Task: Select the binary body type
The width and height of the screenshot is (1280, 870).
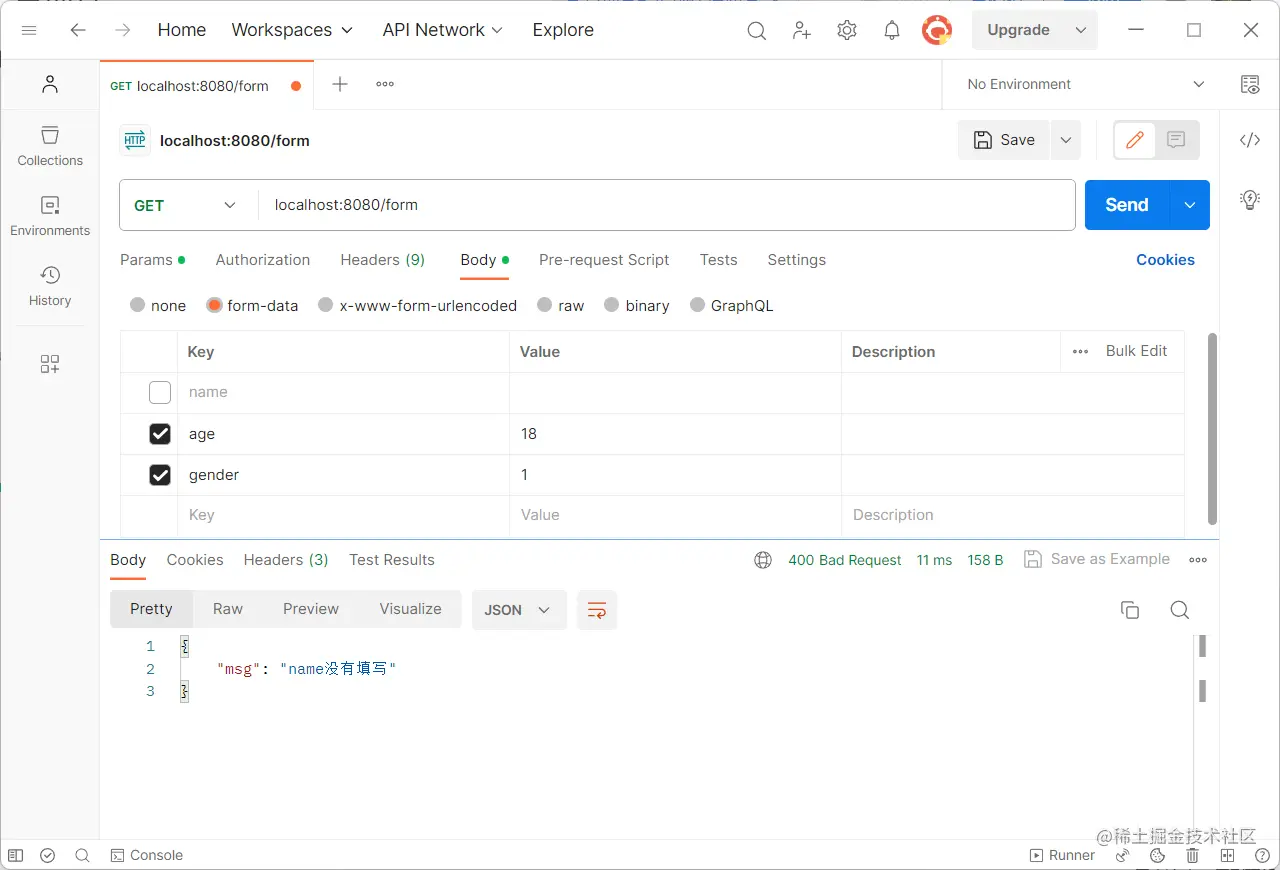Action: 612,305
